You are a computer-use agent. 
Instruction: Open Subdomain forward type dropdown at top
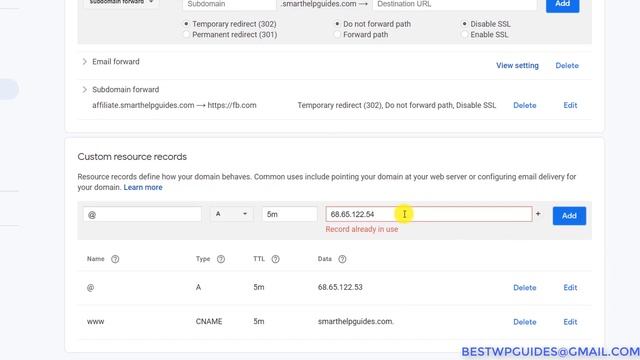121,2
